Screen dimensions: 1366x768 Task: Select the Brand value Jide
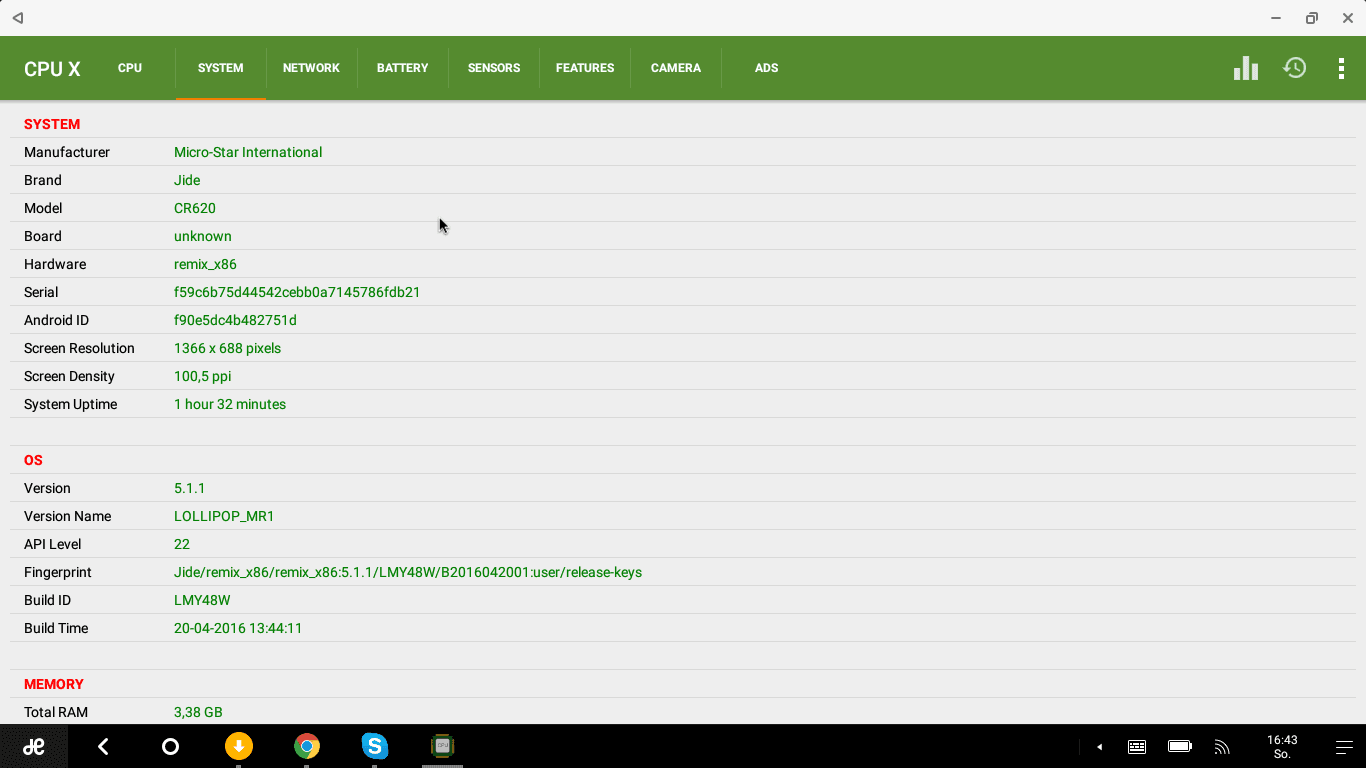coord(187,180)
